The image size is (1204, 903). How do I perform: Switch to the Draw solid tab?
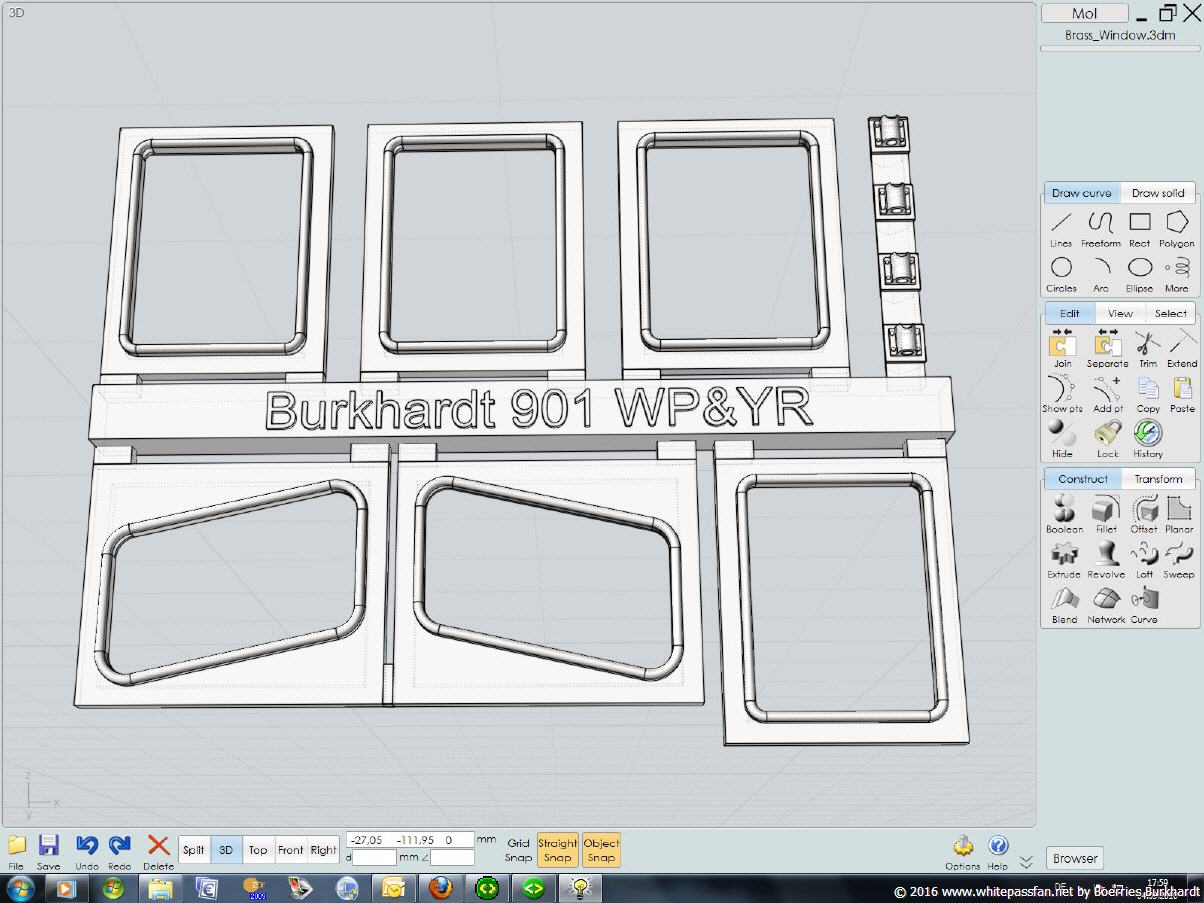pyautogui.click(x=1158, y=193)
